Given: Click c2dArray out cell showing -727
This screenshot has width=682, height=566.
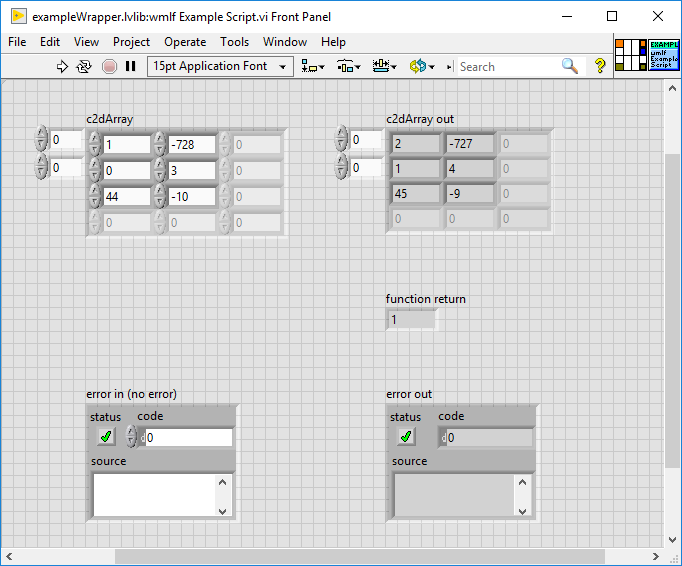Looking at the screenshot, I should click(470, 144).
